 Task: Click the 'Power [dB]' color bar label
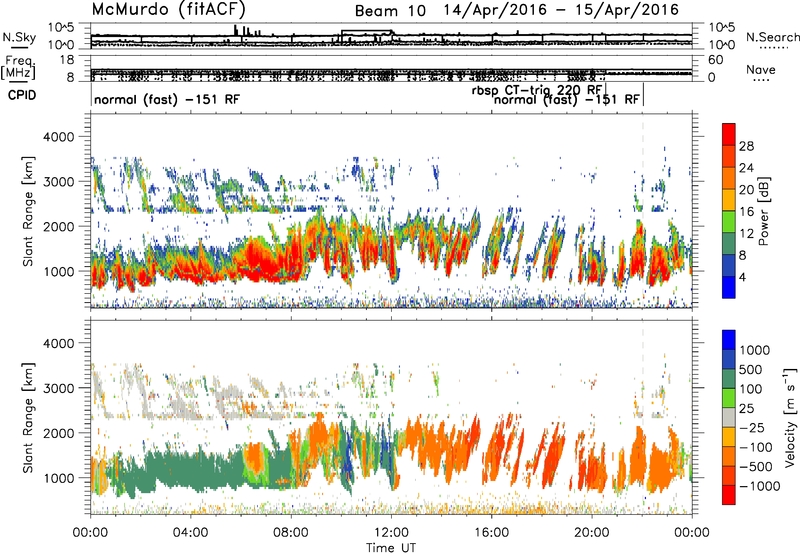pyautogui.click(x=763, y=211)
